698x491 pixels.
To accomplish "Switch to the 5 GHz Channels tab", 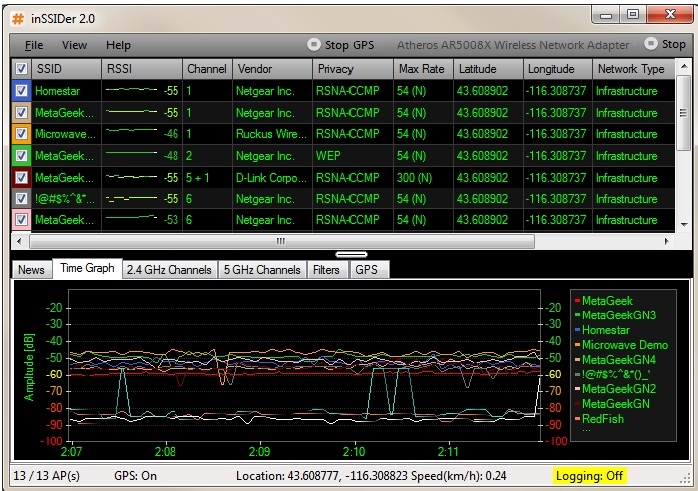I will coord(262,269).
